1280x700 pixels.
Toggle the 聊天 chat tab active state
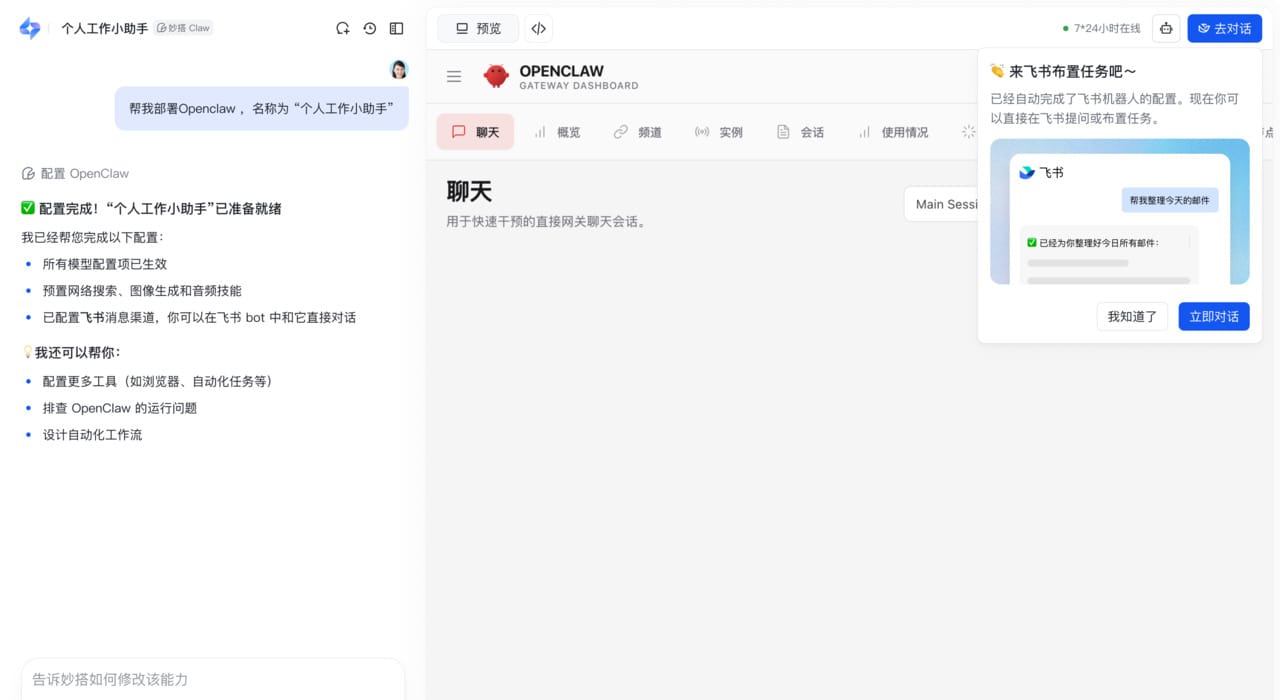click(x=474, y=131)
